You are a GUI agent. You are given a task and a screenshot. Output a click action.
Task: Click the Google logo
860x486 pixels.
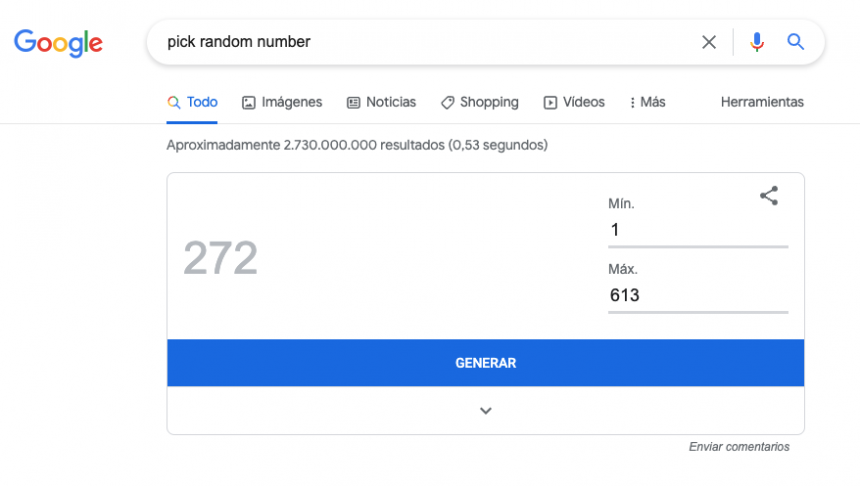click(x=58, y=42)
